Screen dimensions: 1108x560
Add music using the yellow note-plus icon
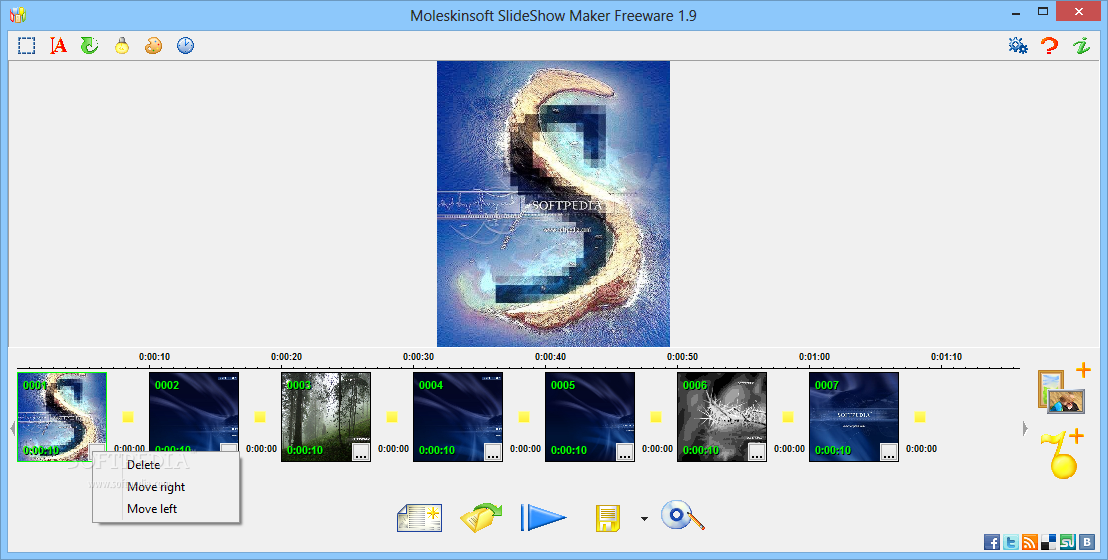[x=1062, y=454]
